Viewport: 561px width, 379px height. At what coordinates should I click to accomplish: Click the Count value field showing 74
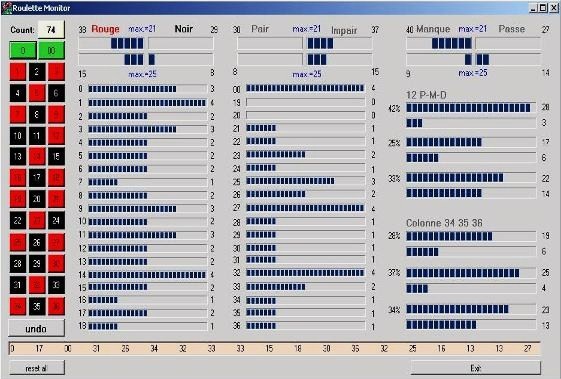pos(51,29)
